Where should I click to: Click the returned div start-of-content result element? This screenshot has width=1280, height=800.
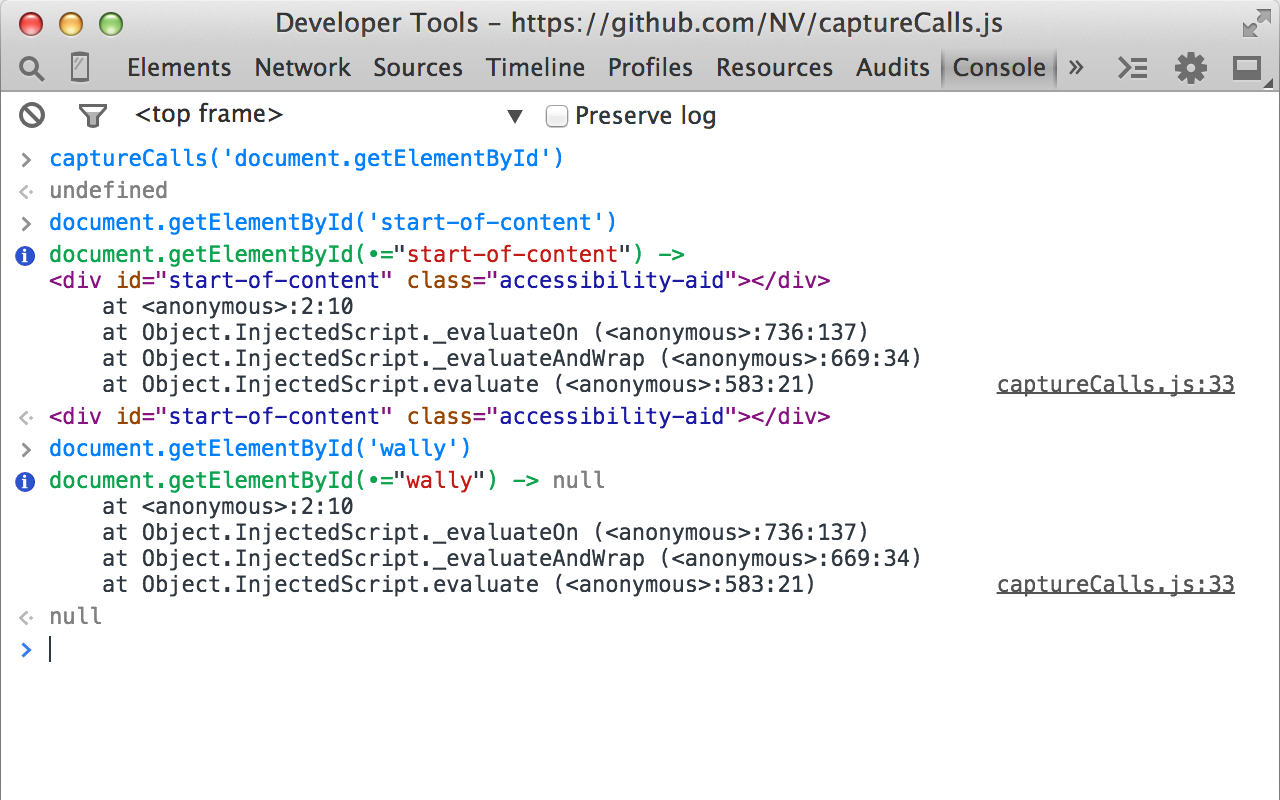pyautogui.click(x=439, y=416)
